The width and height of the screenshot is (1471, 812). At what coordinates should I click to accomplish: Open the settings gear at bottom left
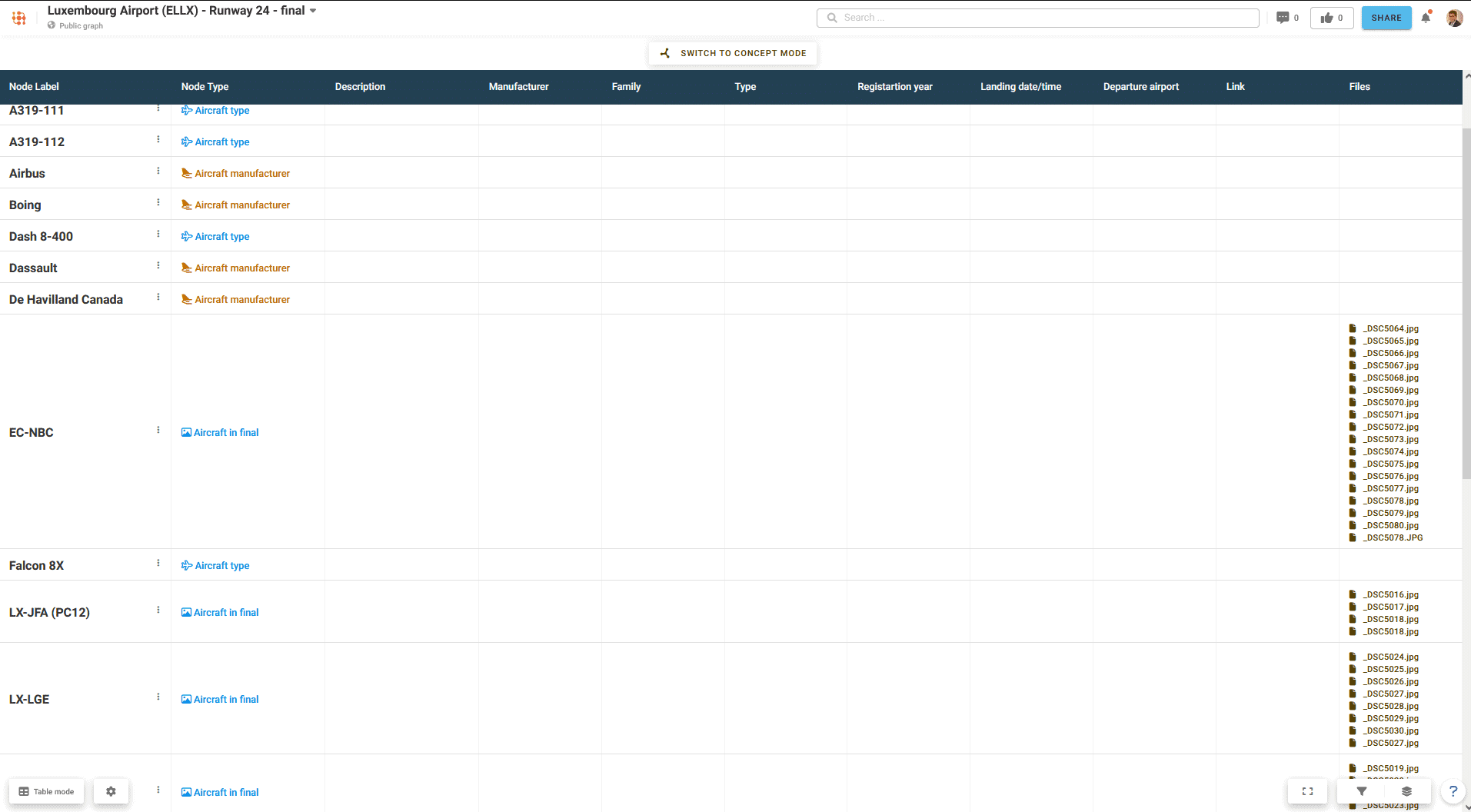tap(111, 791)
